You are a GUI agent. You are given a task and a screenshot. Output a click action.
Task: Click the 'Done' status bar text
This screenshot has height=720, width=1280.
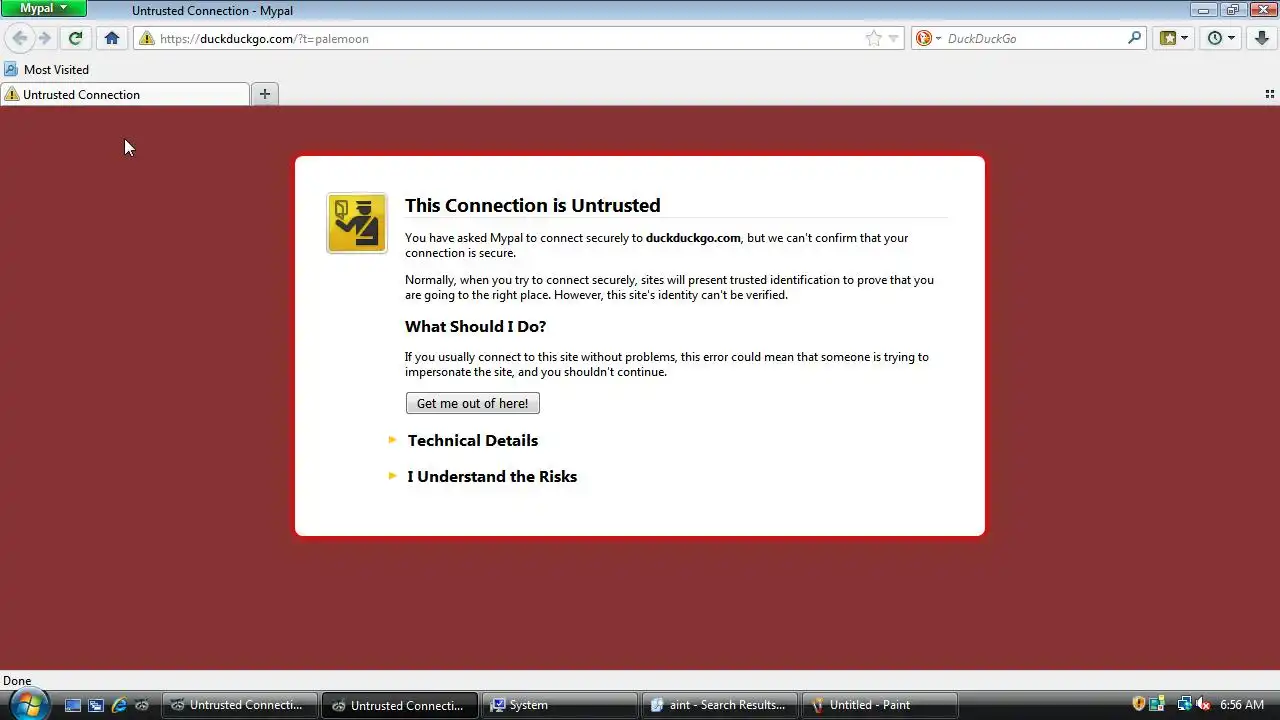[x=17, y=681]
